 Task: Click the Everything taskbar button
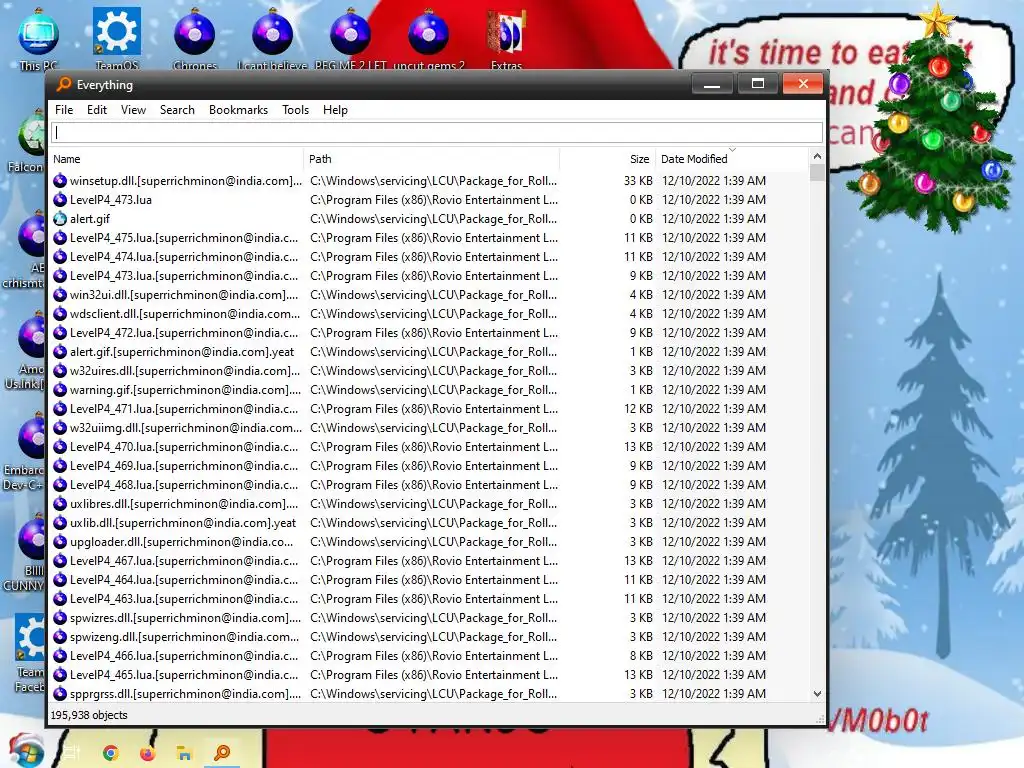[222, 753]
